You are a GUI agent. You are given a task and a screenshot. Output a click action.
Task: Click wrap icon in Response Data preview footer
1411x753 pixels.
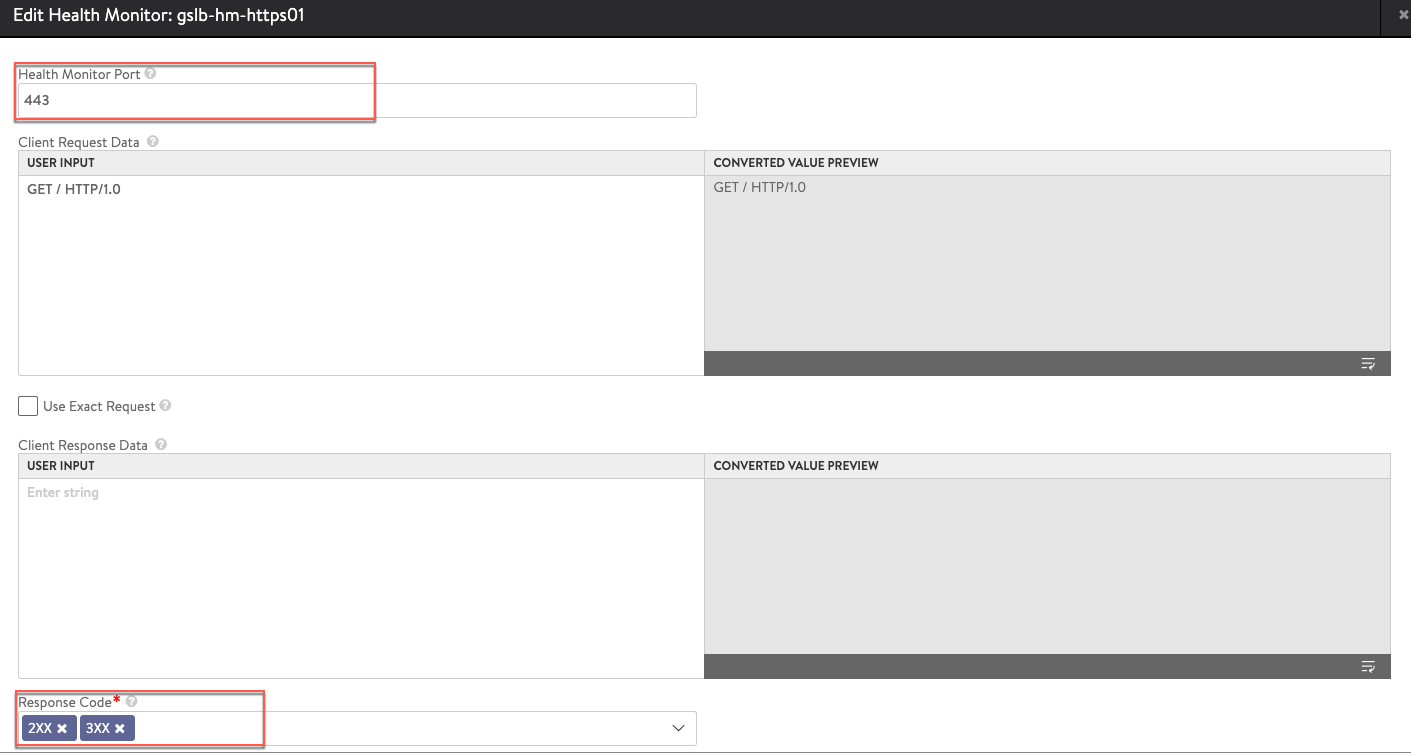(x=1368, y=667)
